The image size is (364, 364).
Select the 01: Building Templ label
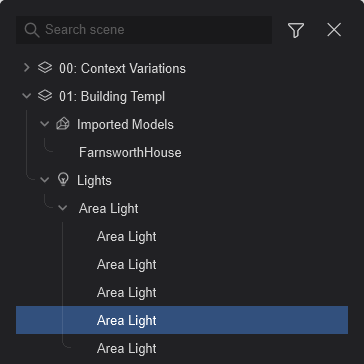tap(112, 97)
